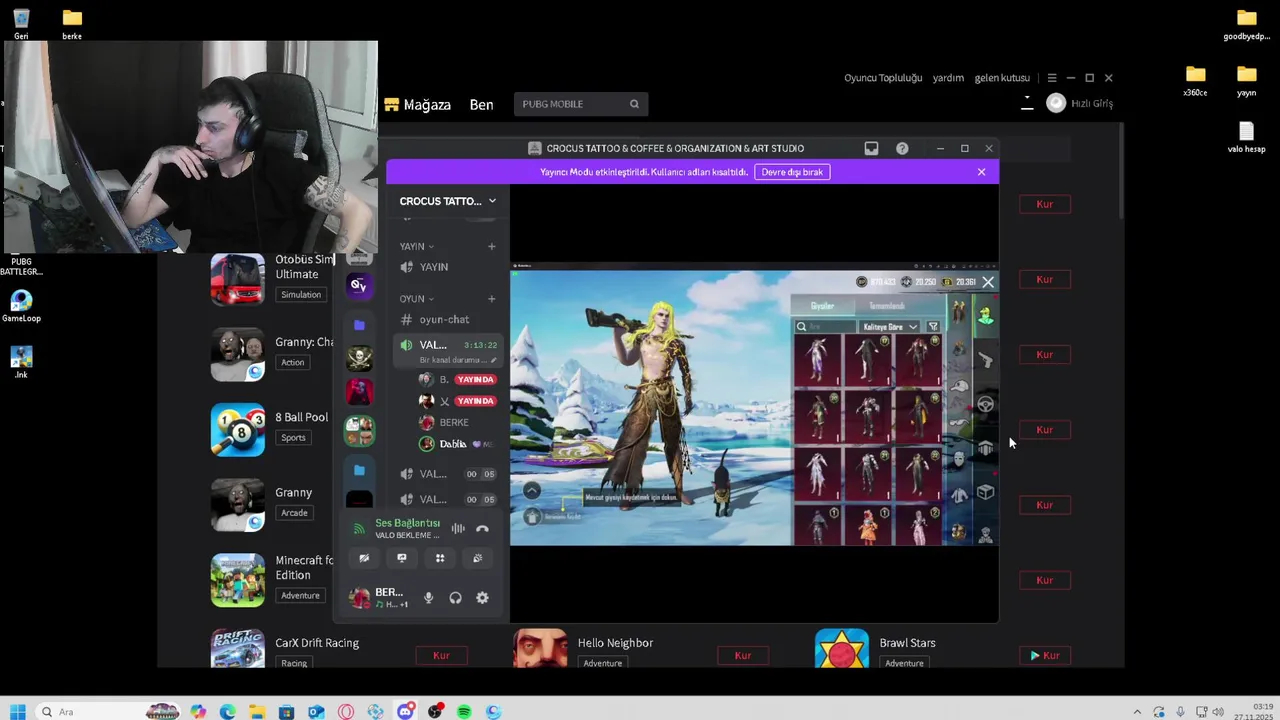Open Ben tab in GameLoop
1280x720 pixels.
pos(481,104)
